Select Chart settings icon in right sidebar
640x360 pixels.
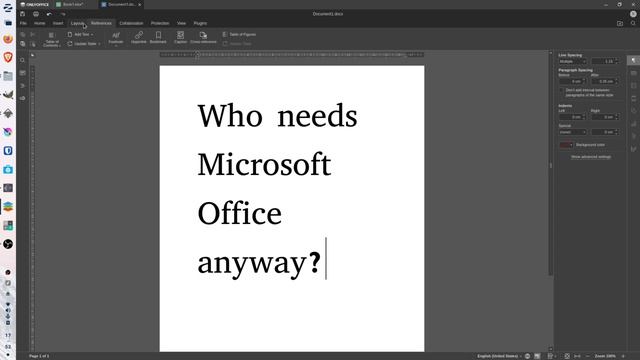pyautogui.click(x=633, y=124)
